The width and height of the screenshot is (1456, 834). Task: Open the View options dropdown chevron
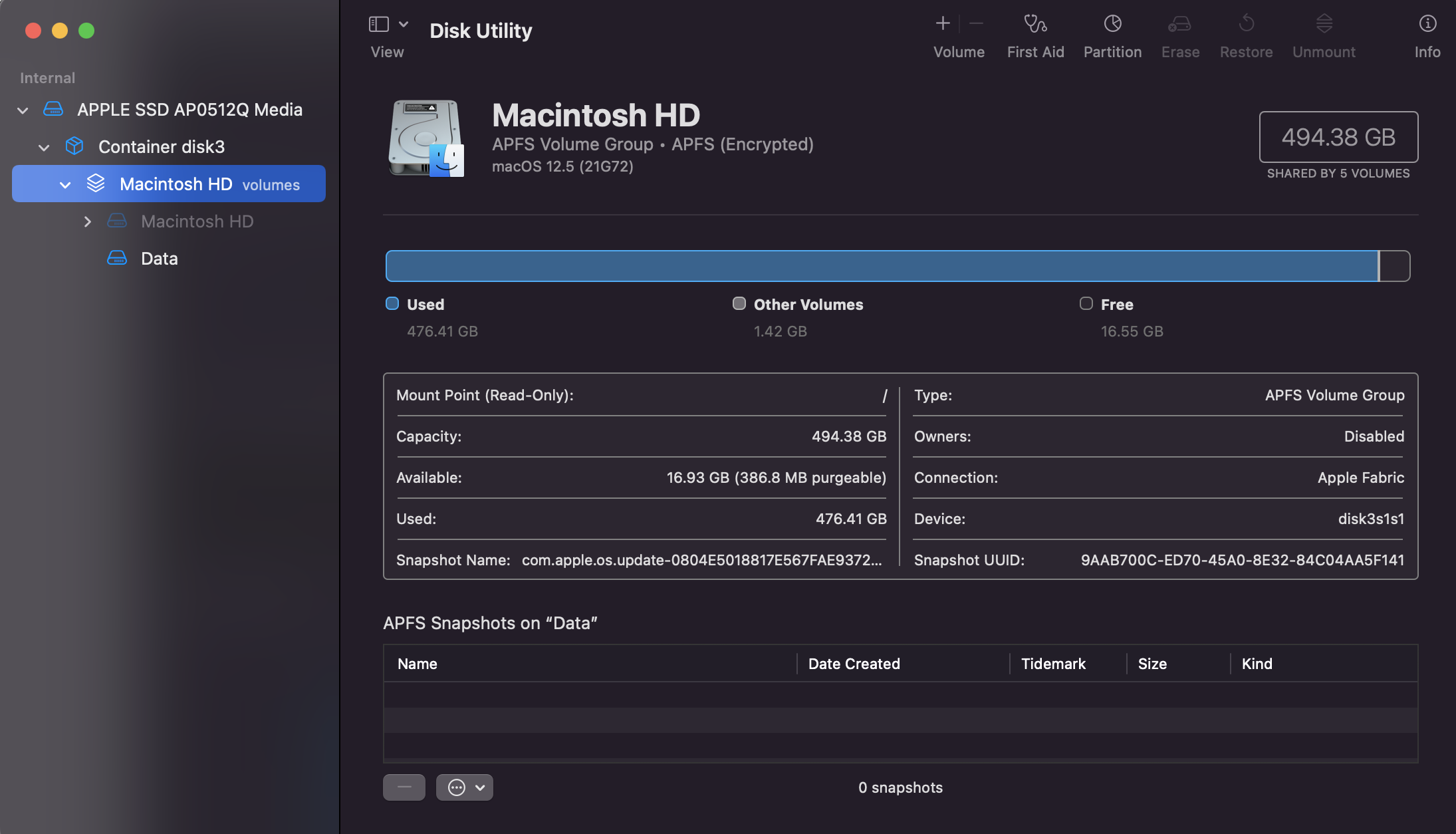[x=404, y=25]
